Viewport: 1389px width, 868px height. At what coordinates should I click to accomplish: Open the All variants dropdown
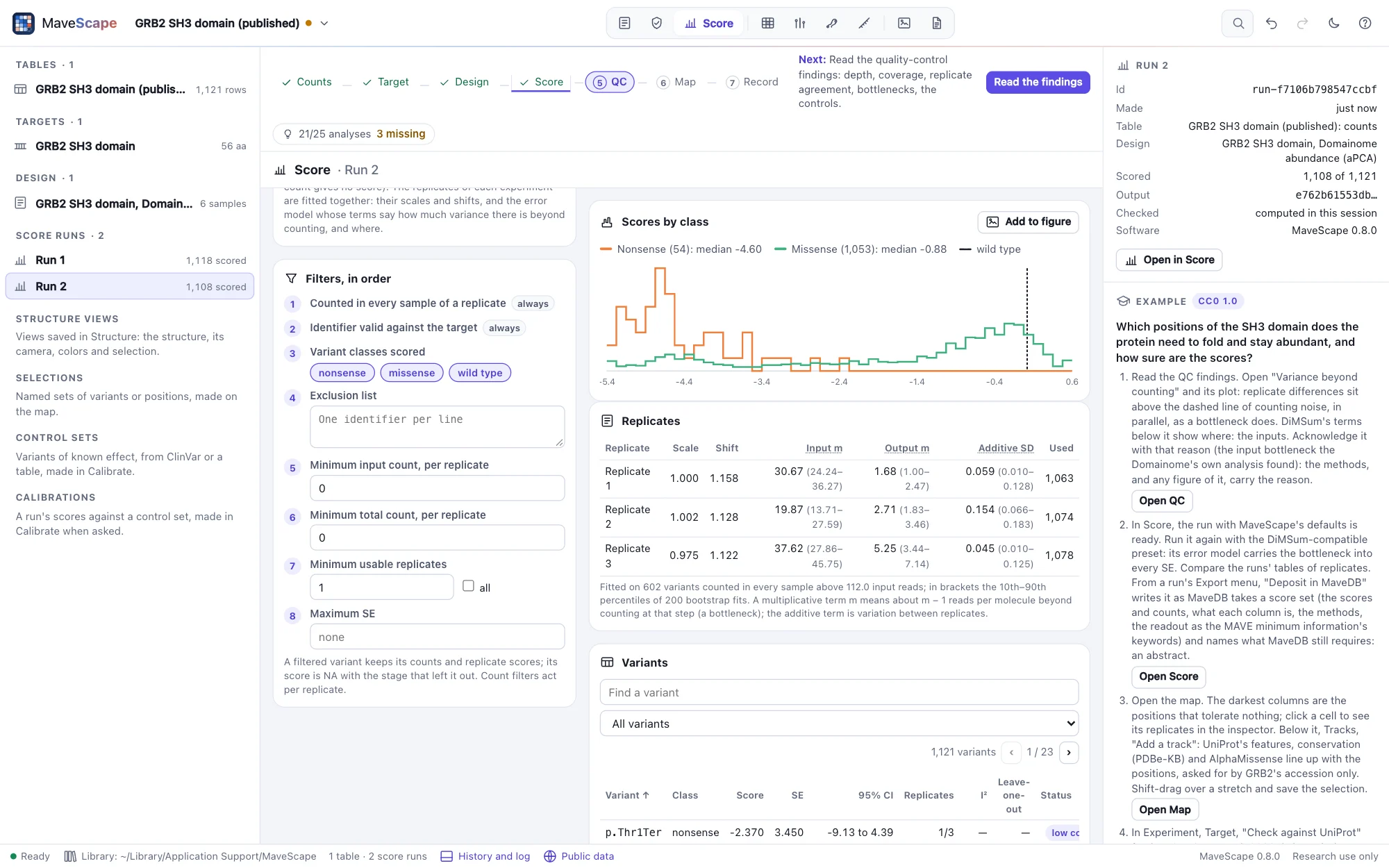tap(839, 724)
